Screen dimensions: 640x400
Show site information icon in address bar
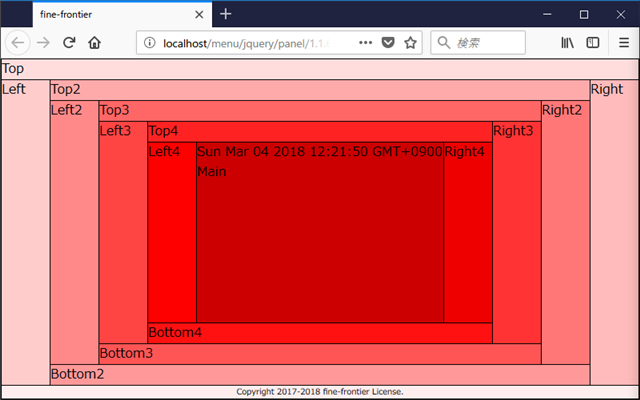pos(150,42)
